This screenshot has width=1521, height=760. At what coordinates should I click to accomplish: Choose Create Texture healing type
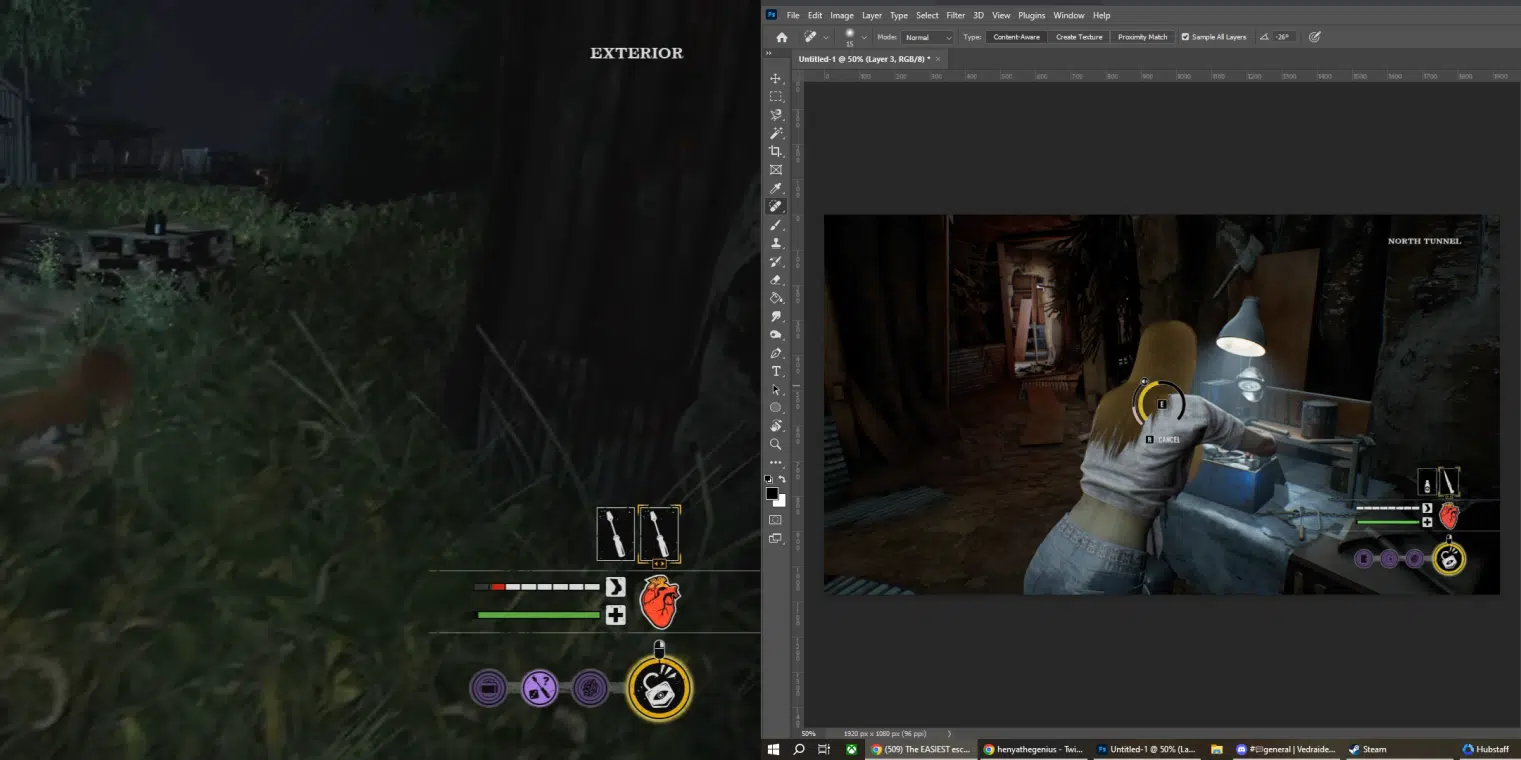1079,37
